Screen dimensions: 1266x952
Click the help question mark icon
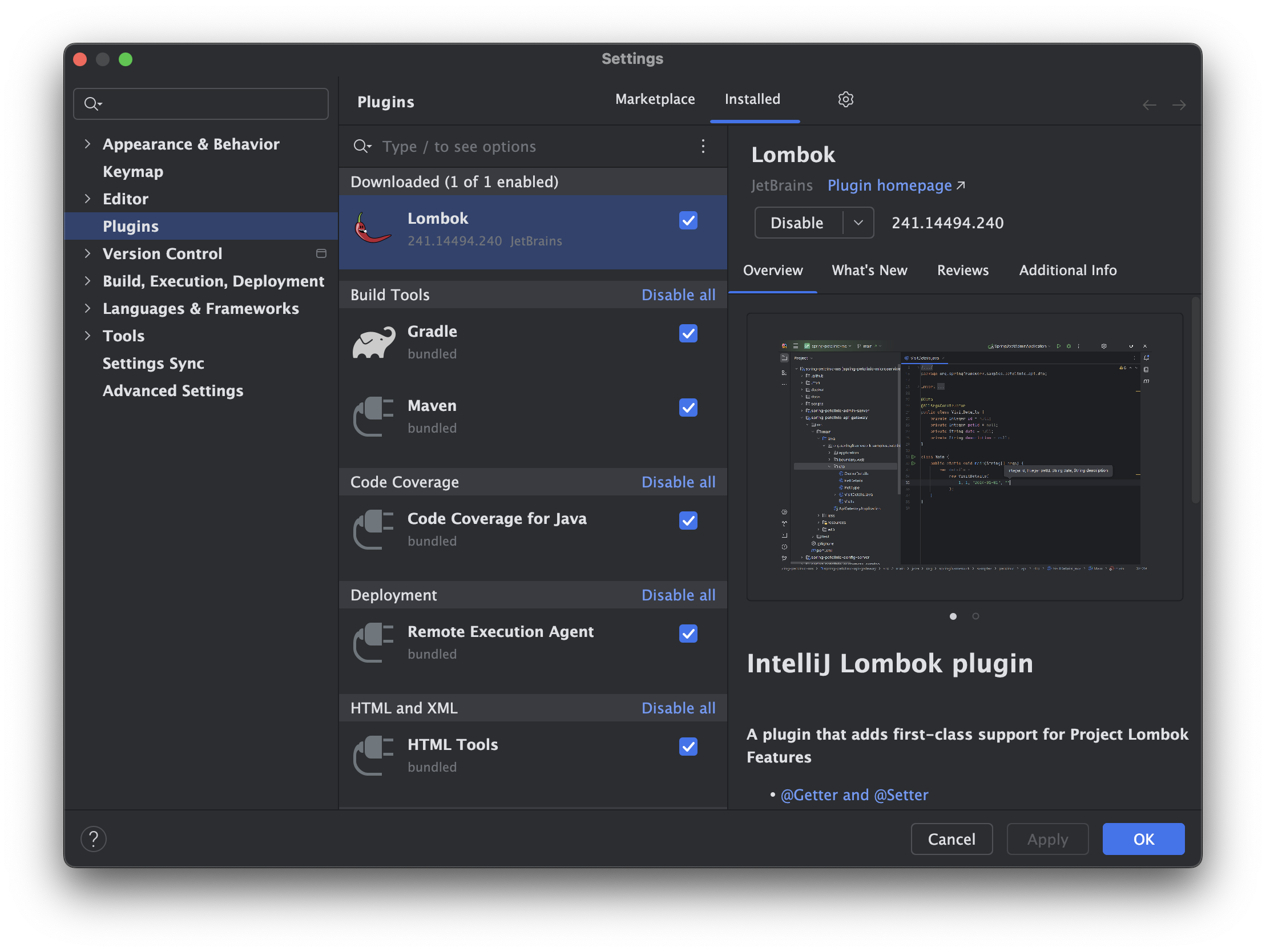93,839
